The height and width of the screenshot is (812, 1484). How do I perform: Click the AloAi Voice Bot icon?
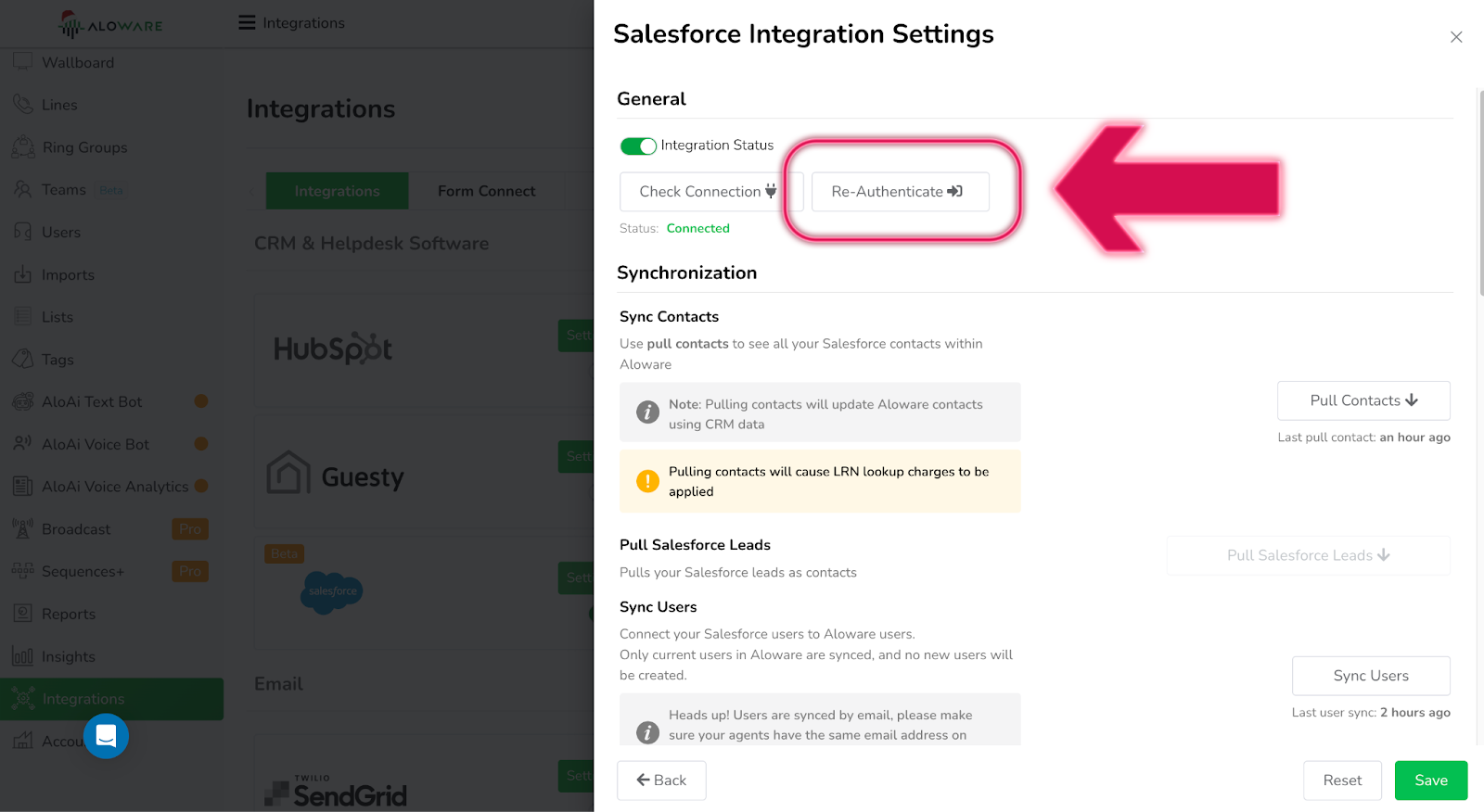tap(23, 443)
